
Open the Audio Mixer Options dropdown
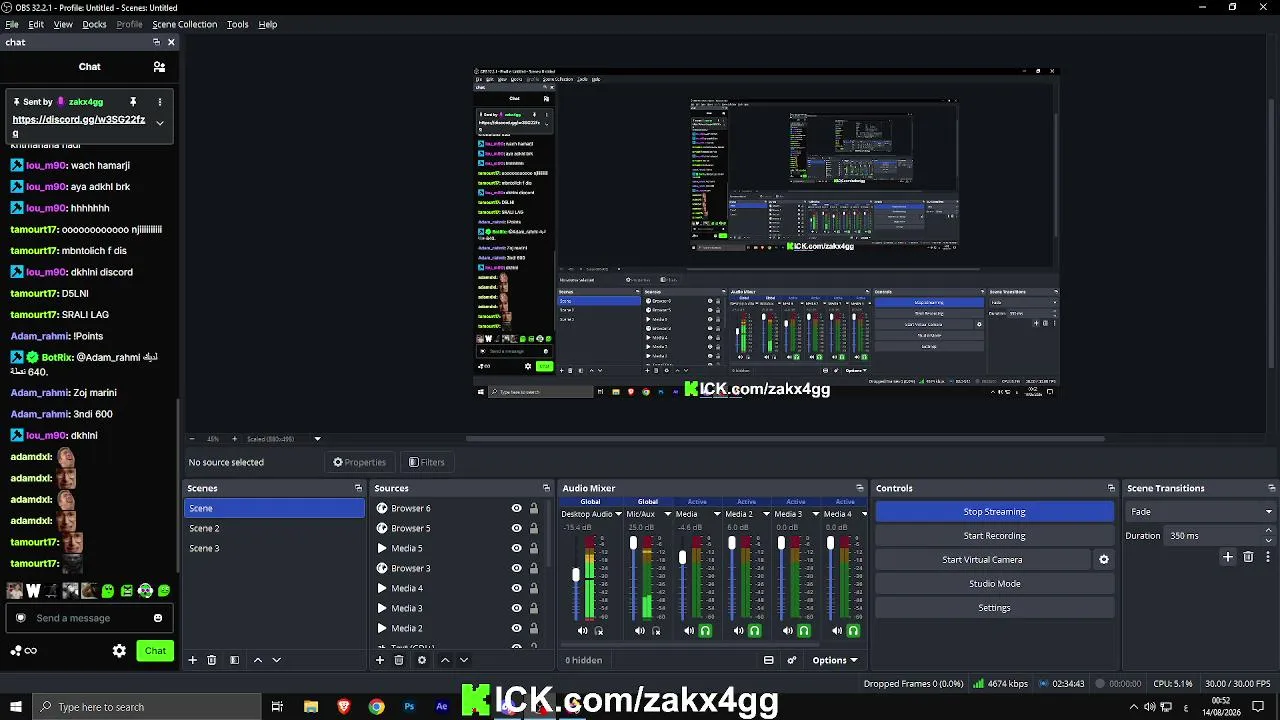click(835, 660)
